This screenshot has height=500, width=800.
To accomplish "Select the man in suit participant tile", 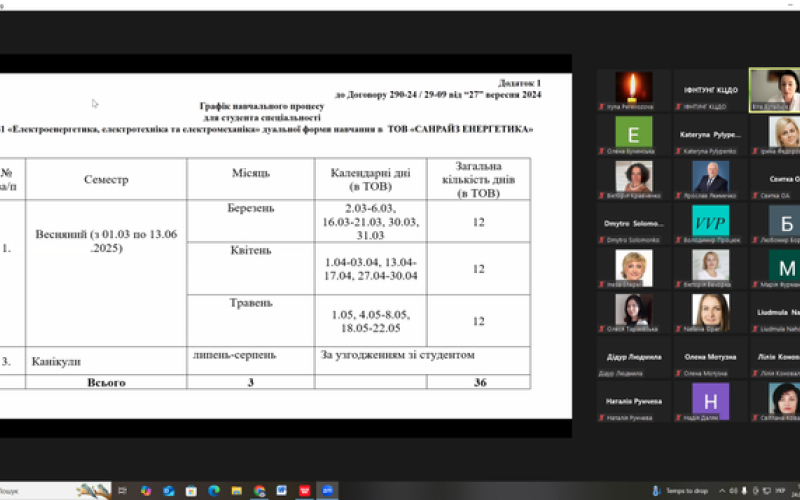I will click(x=710, y=179).
